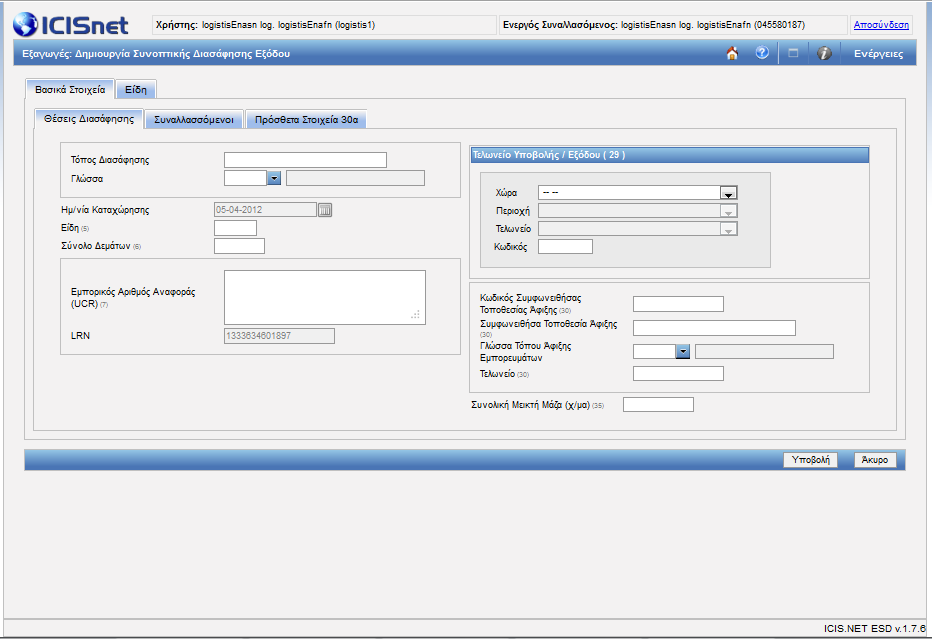Focus the Σύνολο Δεμάτων input field
This screenshot has width=932, height=639.
pos(239,246)
